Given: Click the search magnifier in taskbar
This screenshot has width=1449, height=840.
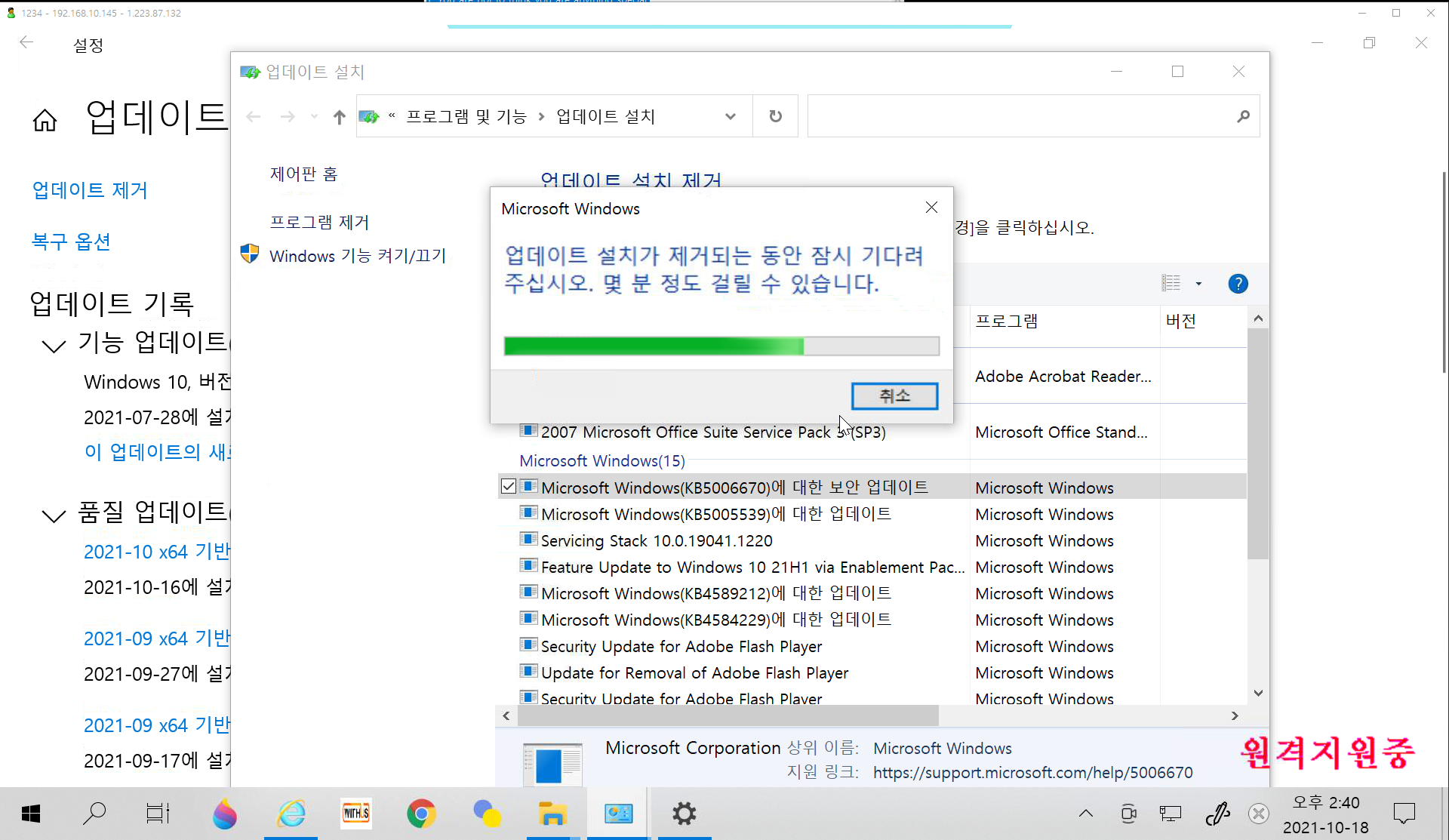Looking at the screenshot, I should pos(94,814).
